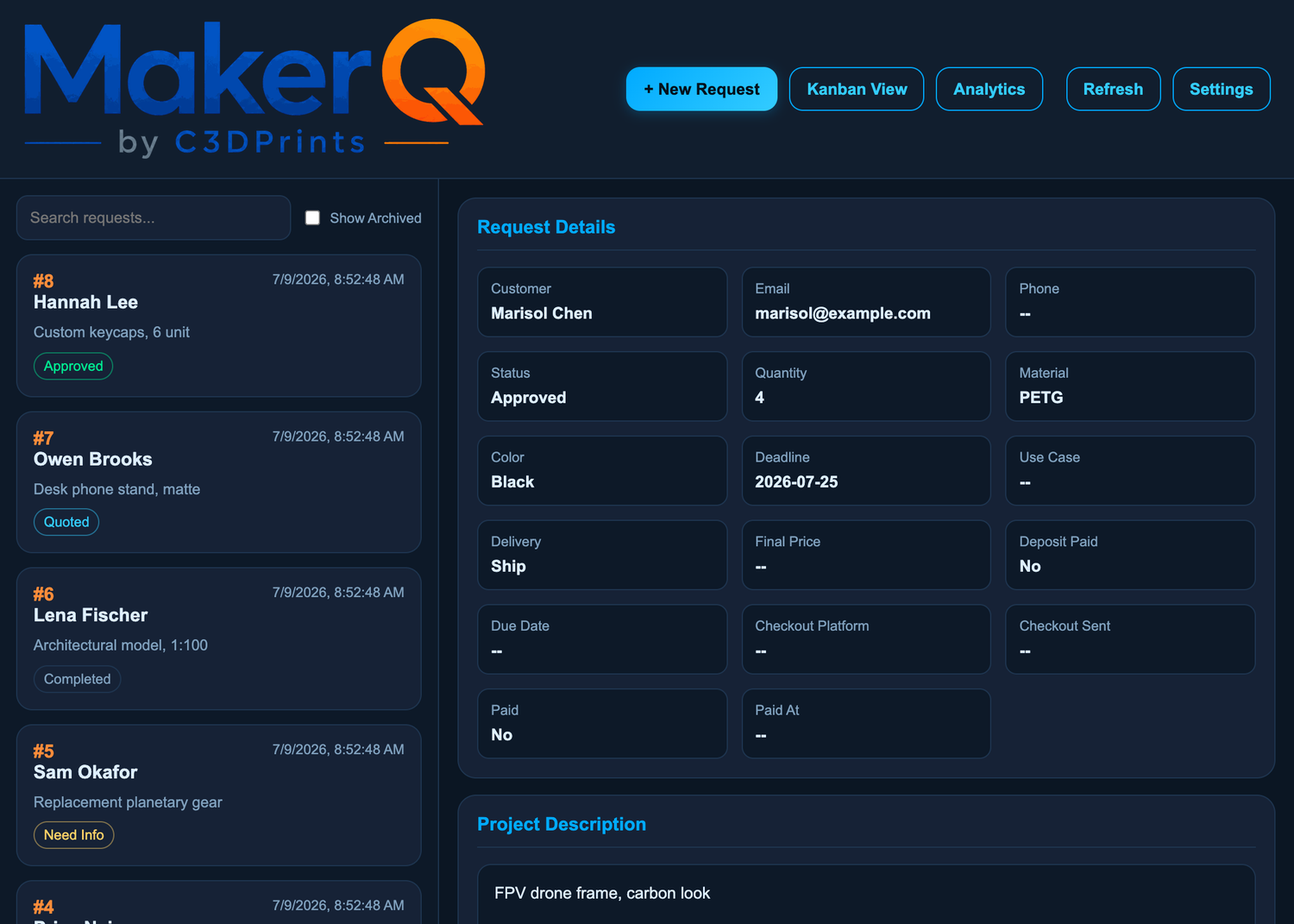This screenshot has height=924, width=1294.
Task: Select request #5 Sam Okafor
Action: click(218, 795)
